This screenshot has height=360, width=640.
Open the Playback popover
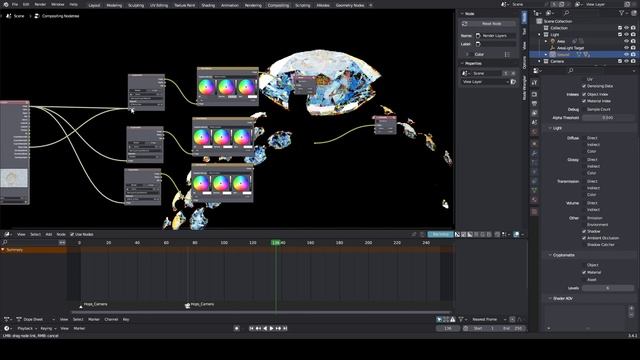click(x=26, y=328)
